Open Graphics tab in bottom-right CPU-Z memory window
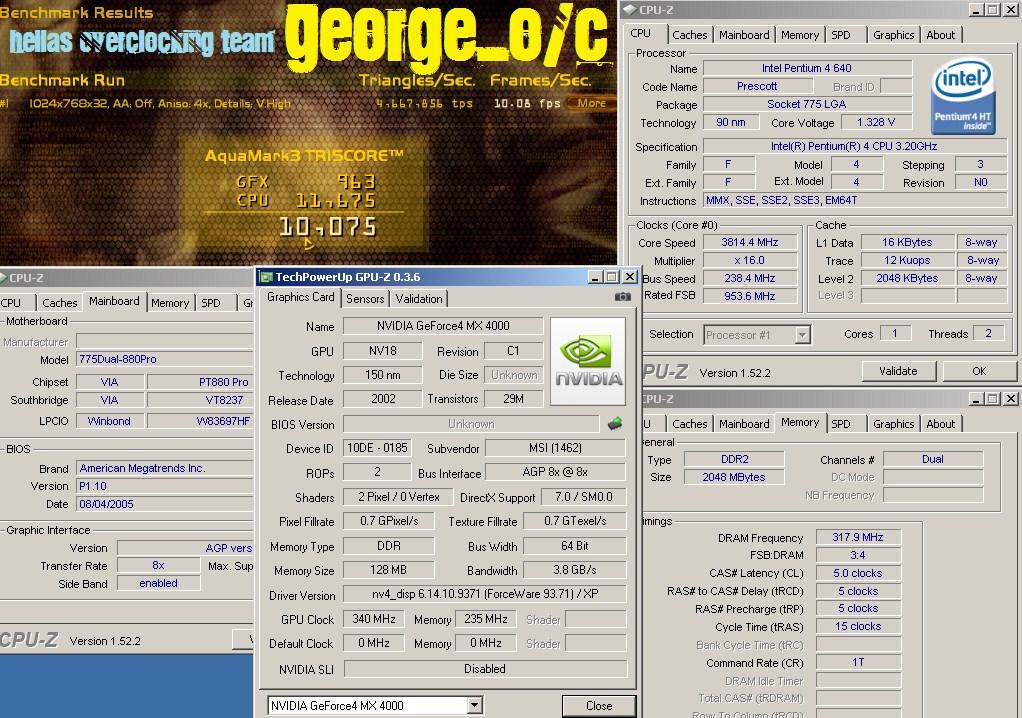This screenshot has height=718, width=1022. 894,424
